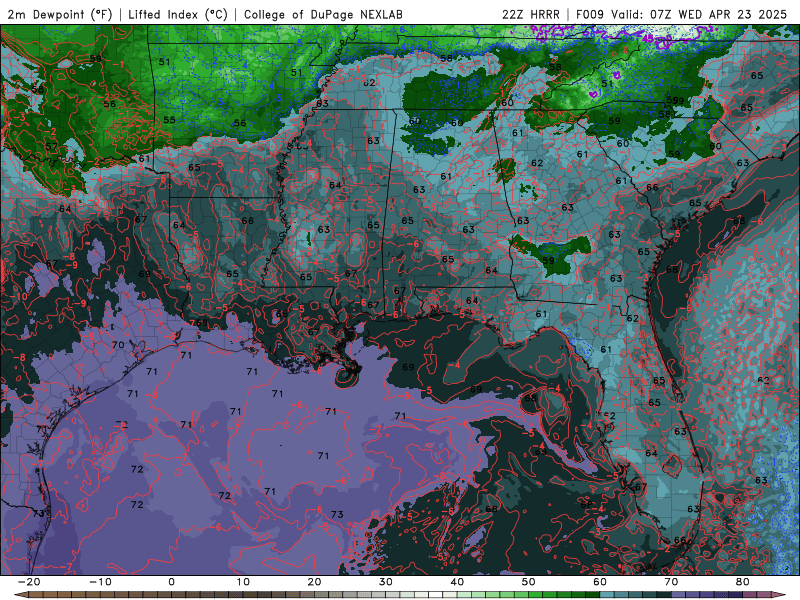Click the 80 label on the color scale
The height and width of the screenshot is (600, 800).
pos(743,582)
